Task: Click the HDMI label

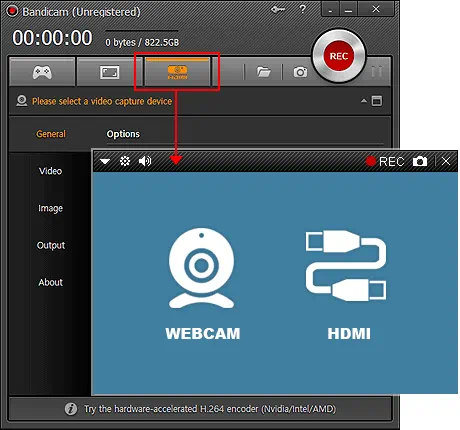Action: tap(349, 334)
